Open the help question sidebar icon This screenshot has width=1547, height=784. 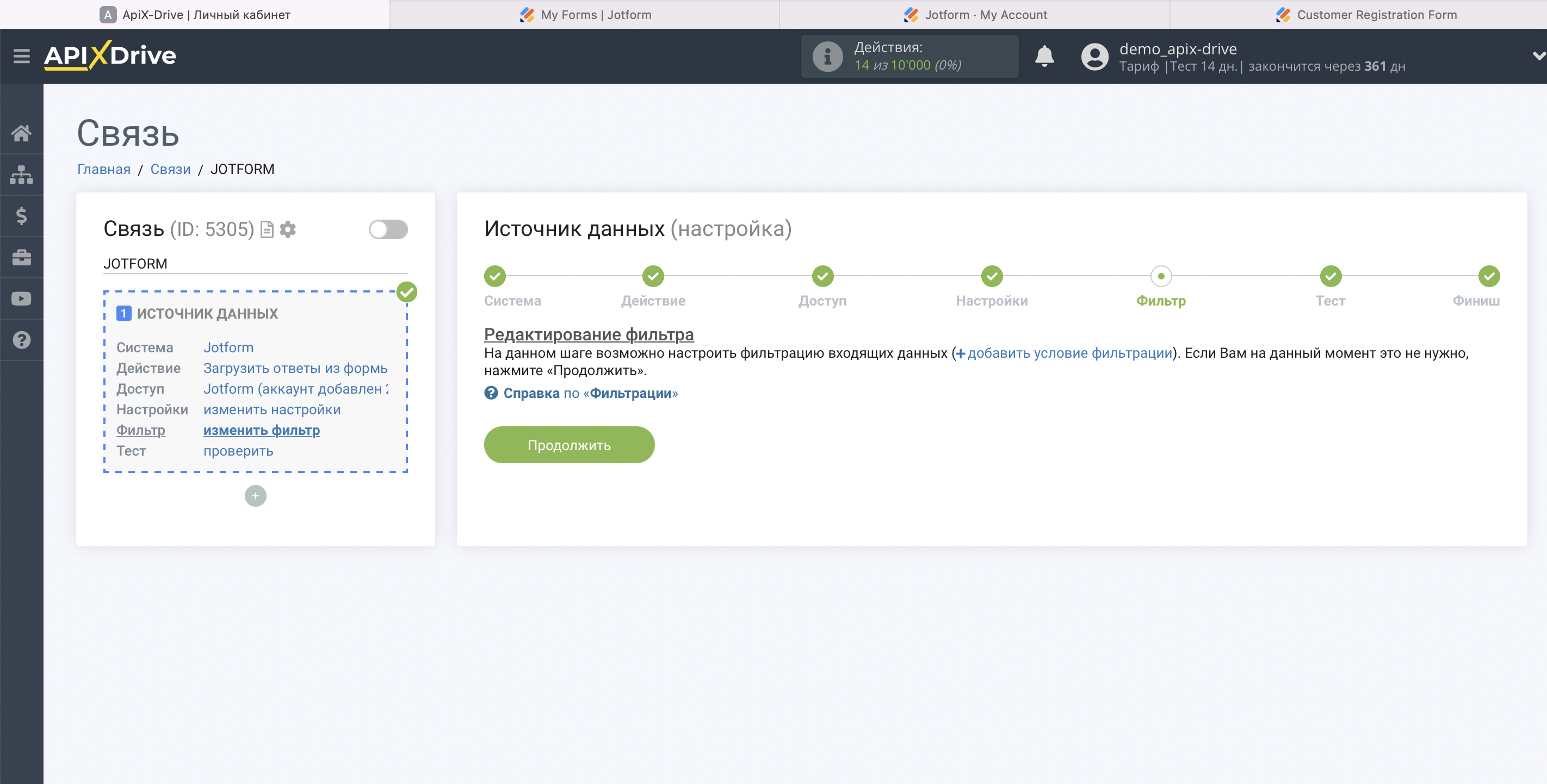coord(22,340)
